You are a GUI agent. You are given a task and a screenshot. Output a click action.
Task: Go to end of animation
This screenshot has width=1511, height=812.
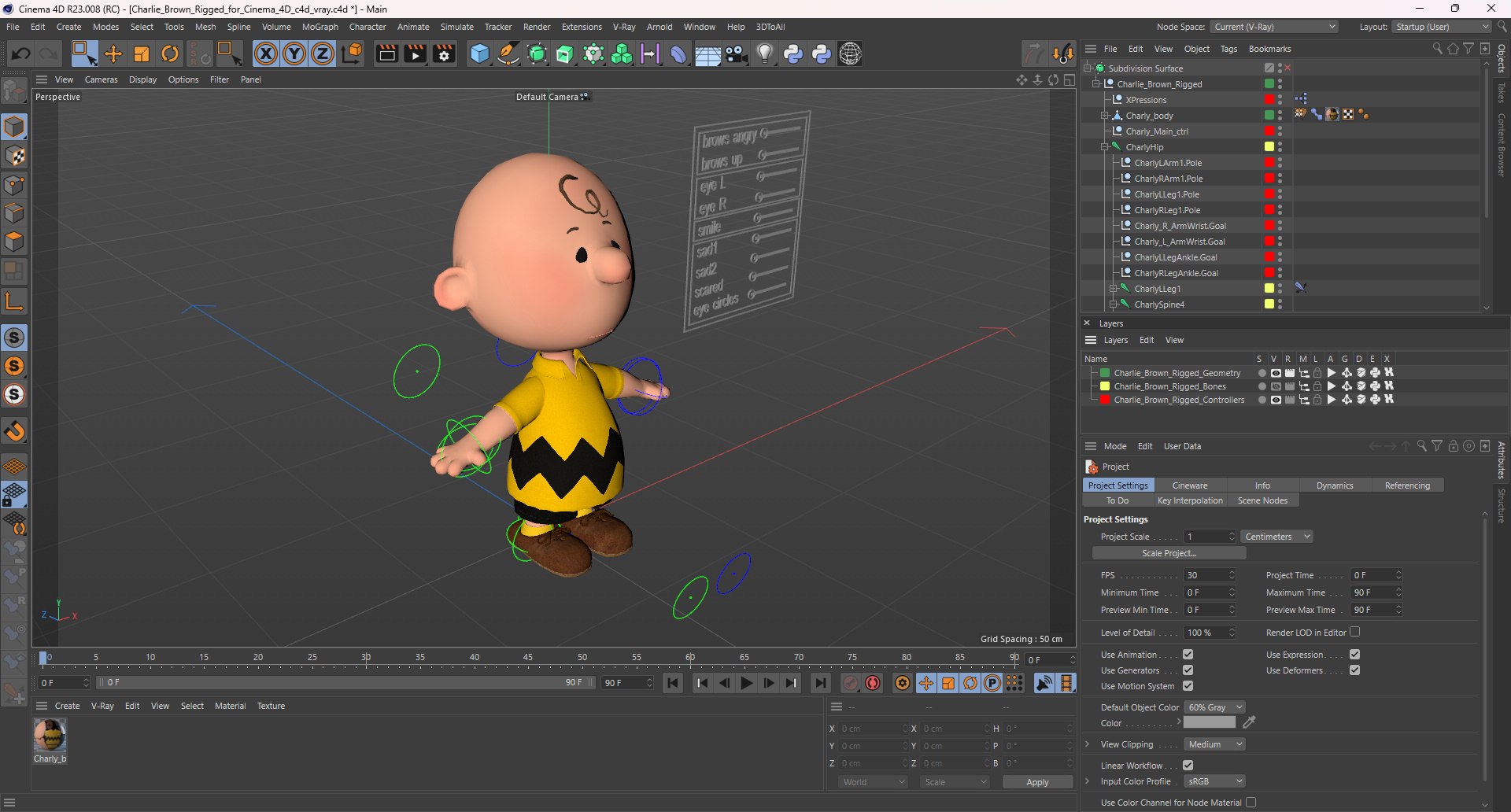[x=821, y=683]
